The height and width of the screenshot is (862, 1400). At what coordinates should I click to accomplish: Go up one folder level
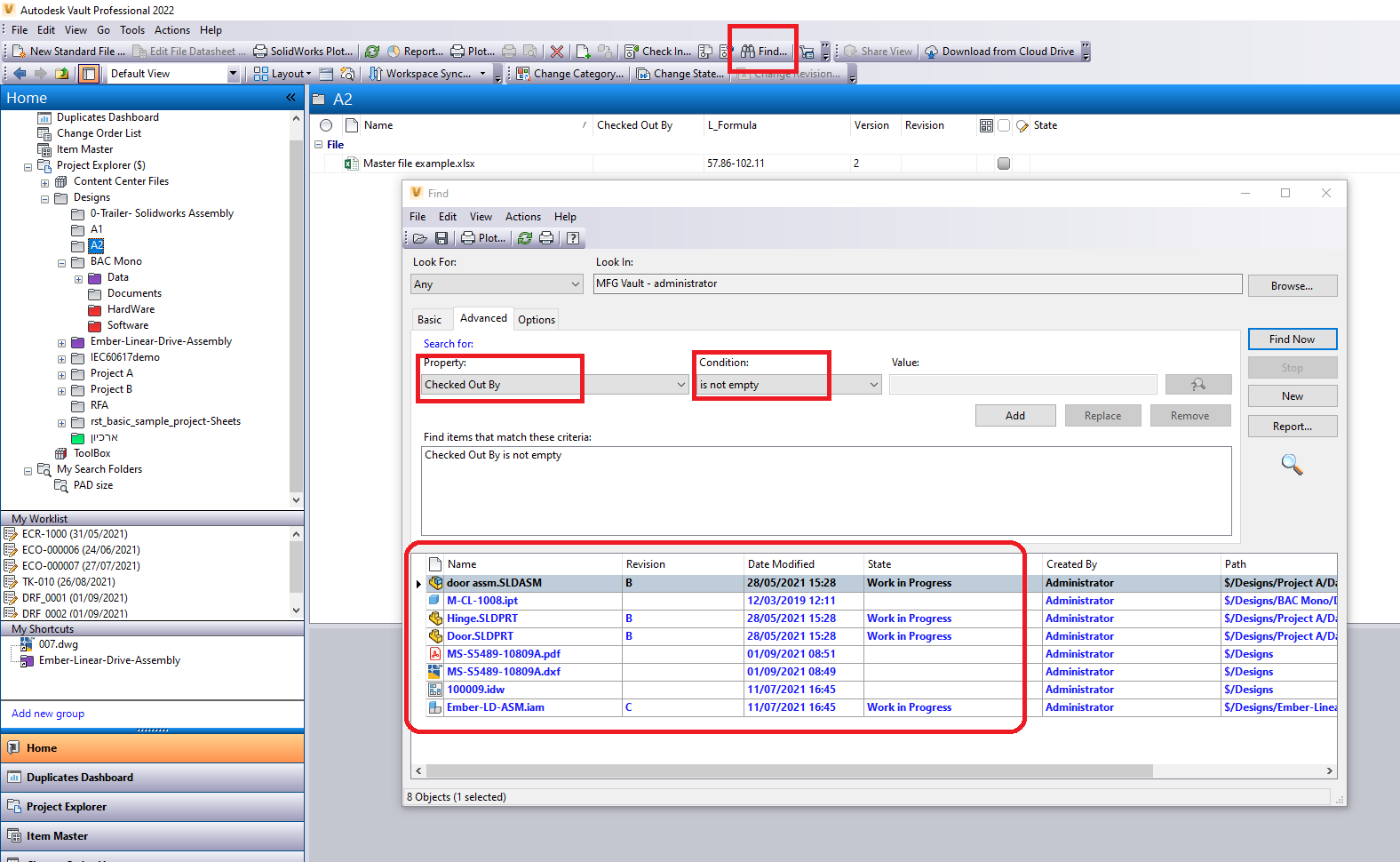pyautogui.click(x=61, y=74)
